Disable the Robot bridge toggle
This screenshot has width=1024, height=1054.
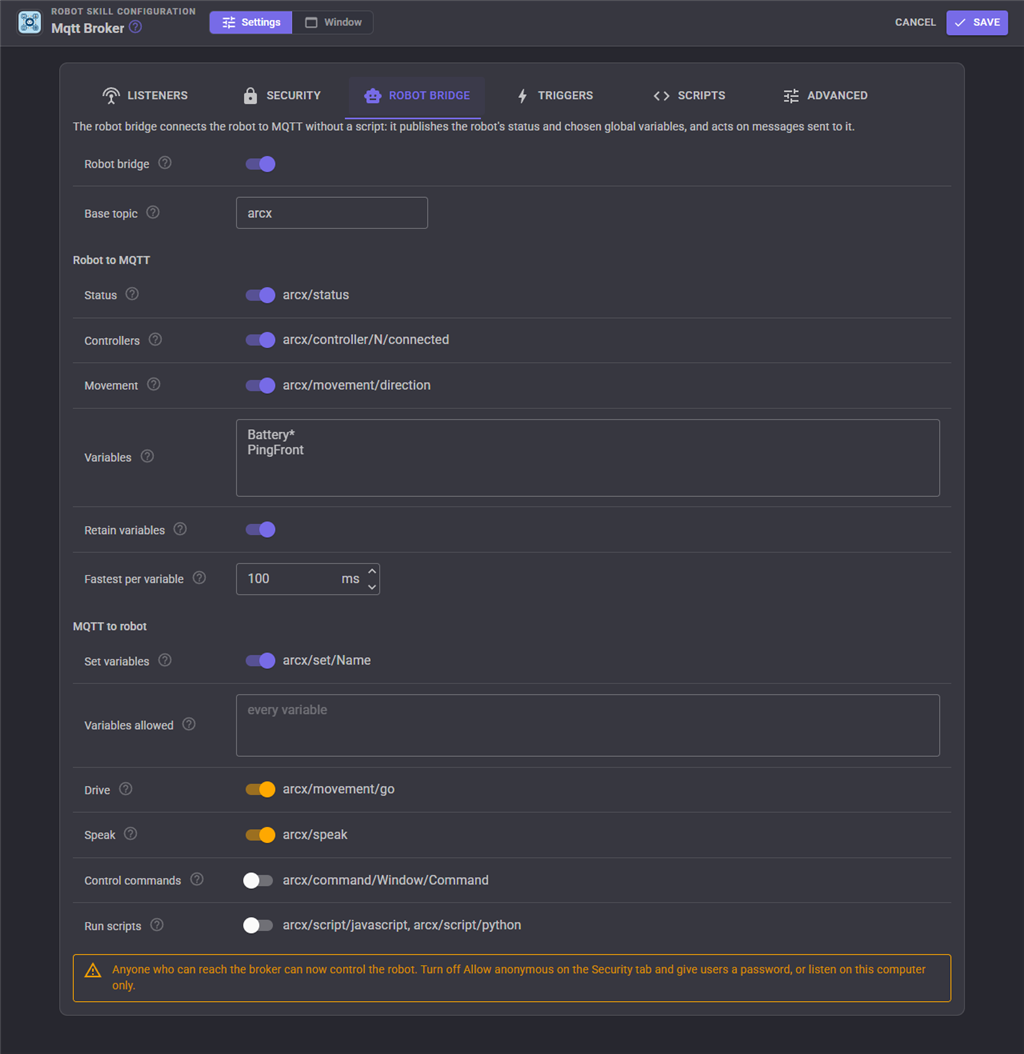coord(260,164)
